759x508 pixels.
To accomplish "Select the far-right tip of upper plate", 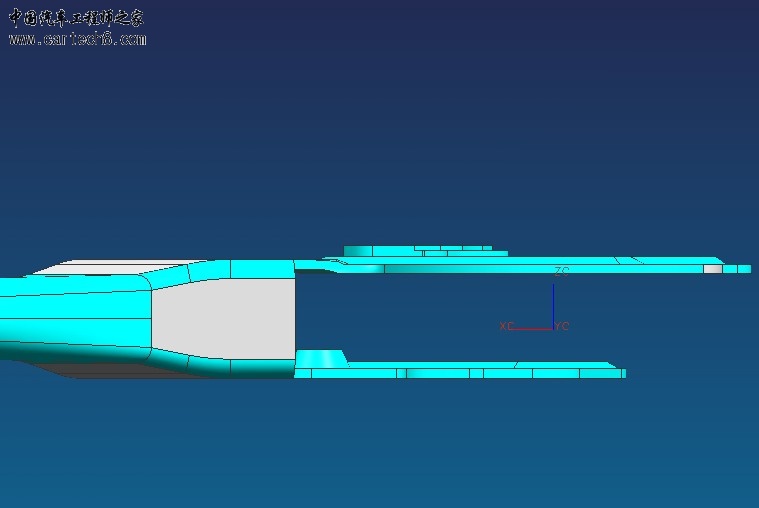I will tap(744, 269).
